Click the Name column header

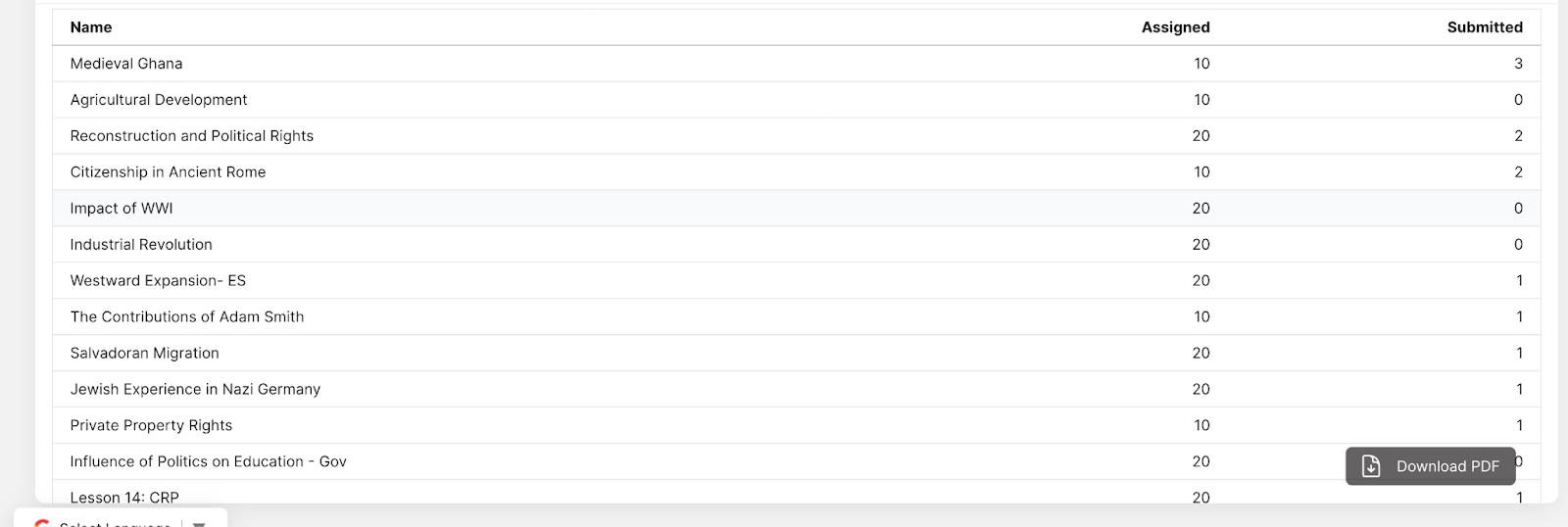coord(91,27)
